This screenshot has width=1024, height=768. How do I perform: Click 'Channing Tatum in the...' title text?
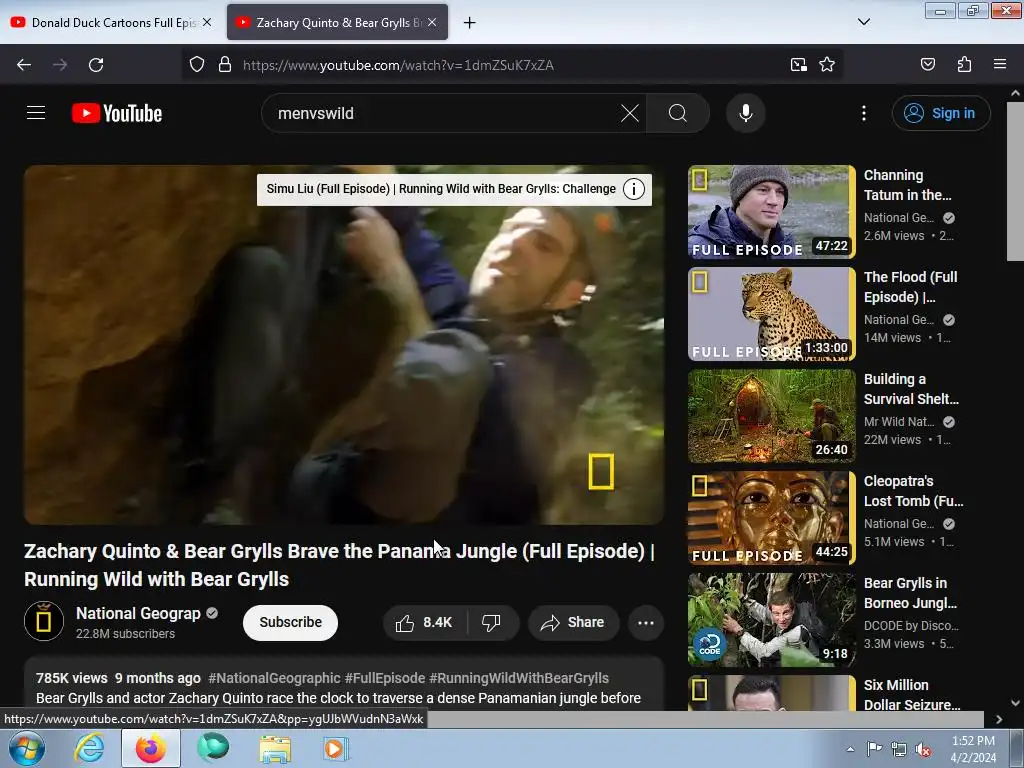click(x=908, y=185)
